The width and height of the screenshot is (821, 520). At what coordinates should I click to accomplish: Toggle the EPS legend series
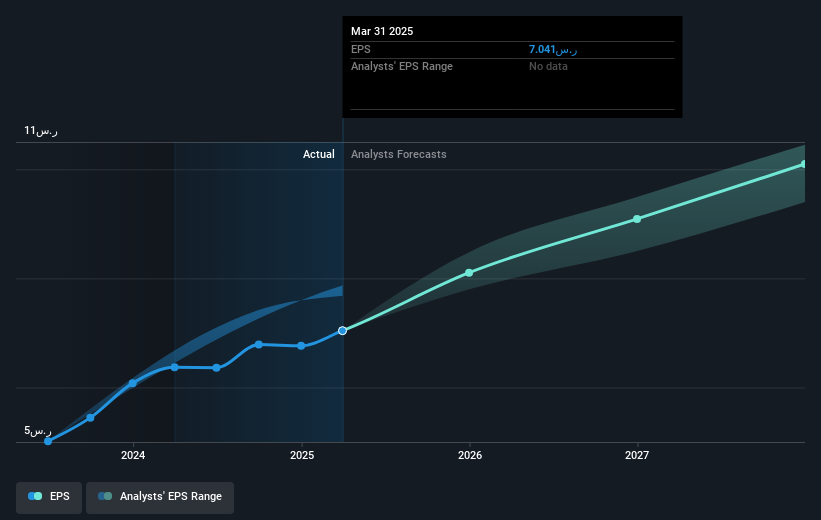coord(49,496)
